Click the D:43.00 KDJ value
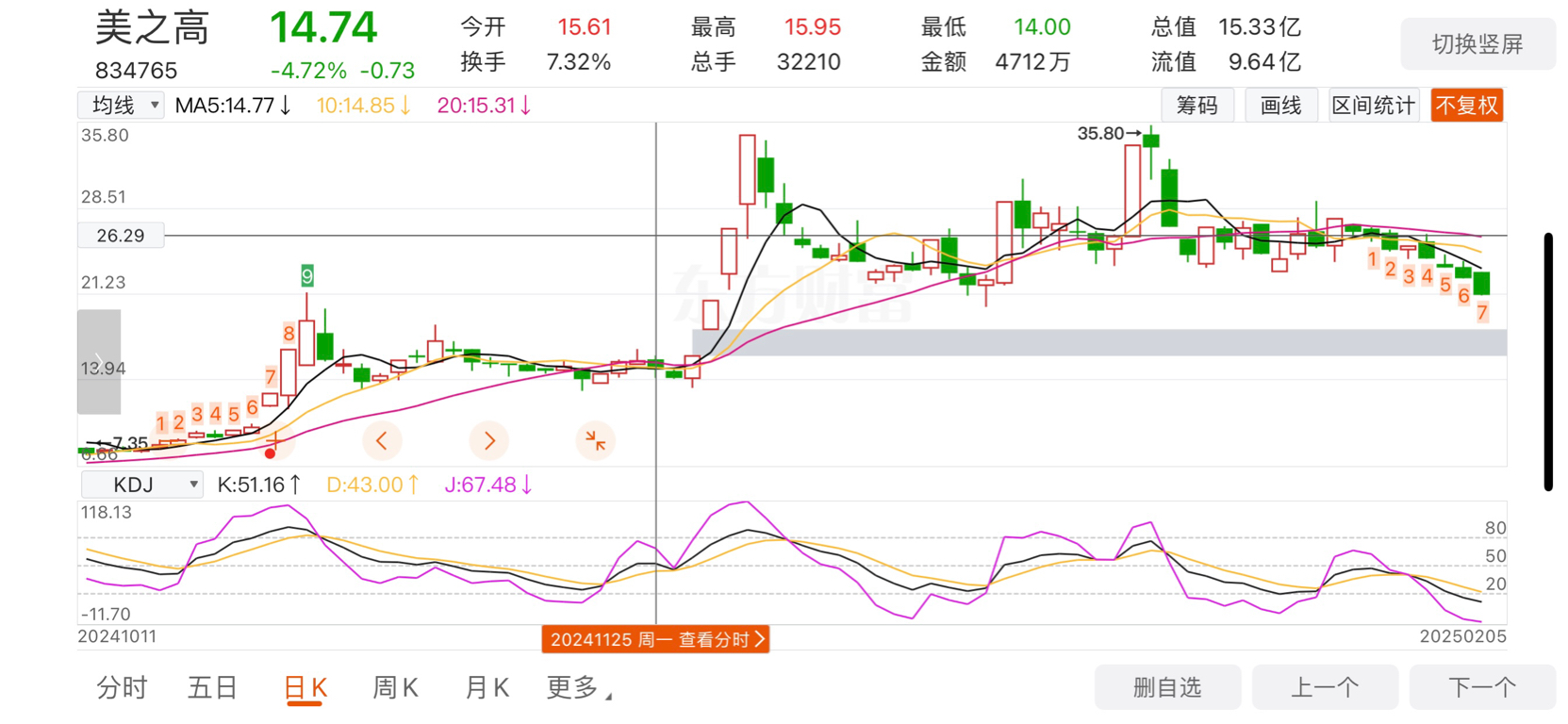The image size is (1568, 724). coord(372,485)
